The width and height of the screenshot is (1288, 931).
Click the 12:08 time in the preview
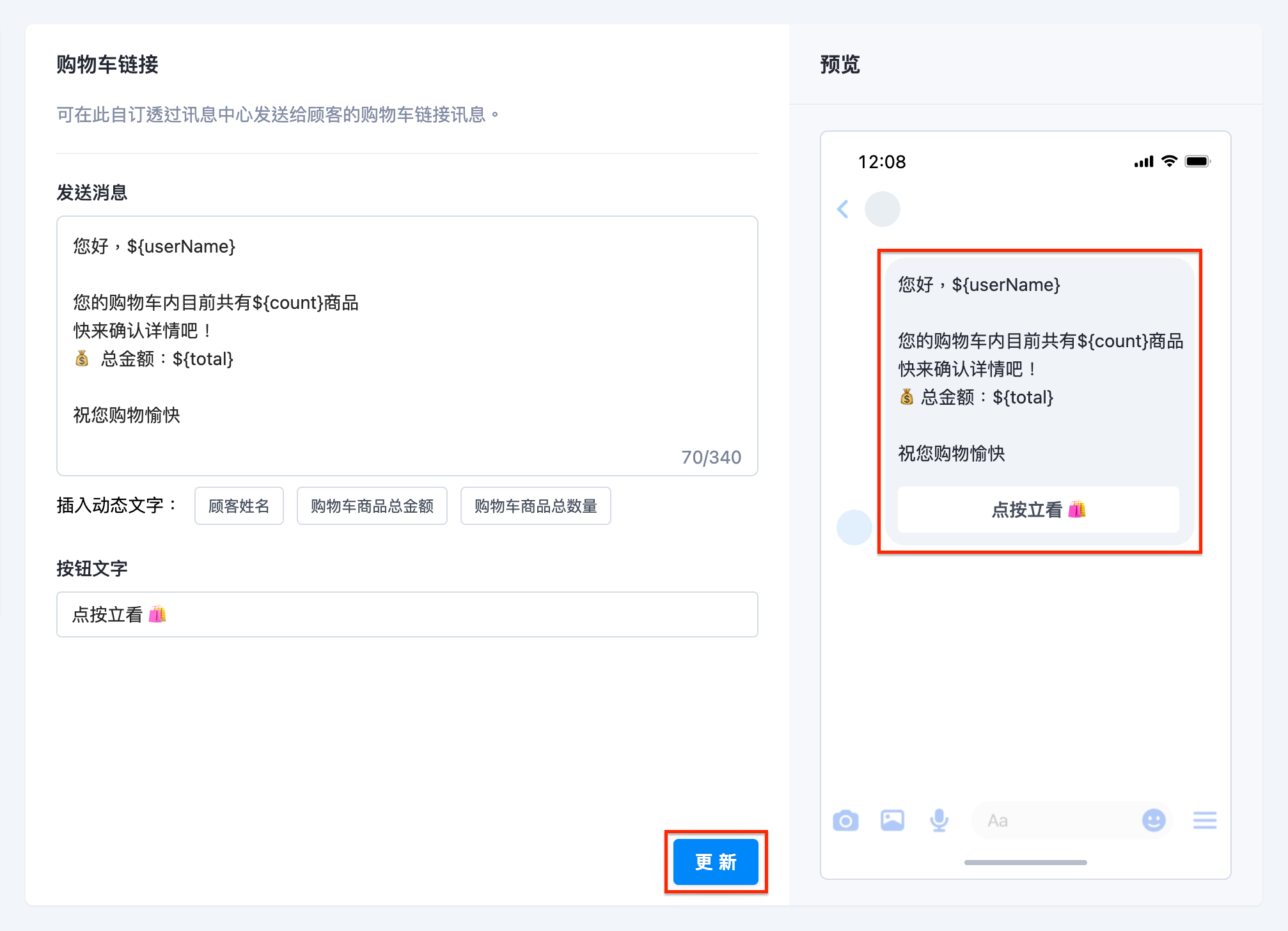coord(882,162)
